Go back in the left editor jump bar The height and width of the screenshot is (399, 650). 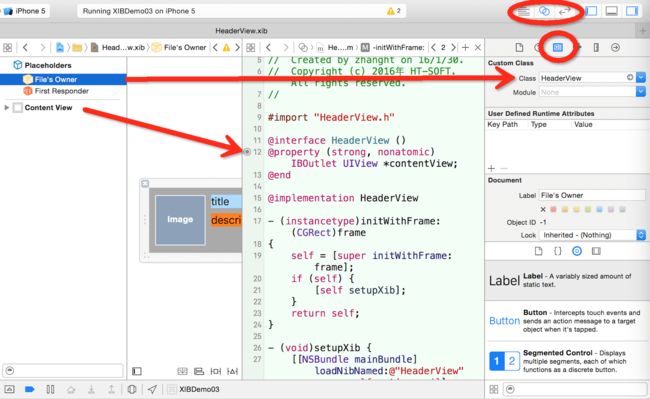tap(25, 48)
